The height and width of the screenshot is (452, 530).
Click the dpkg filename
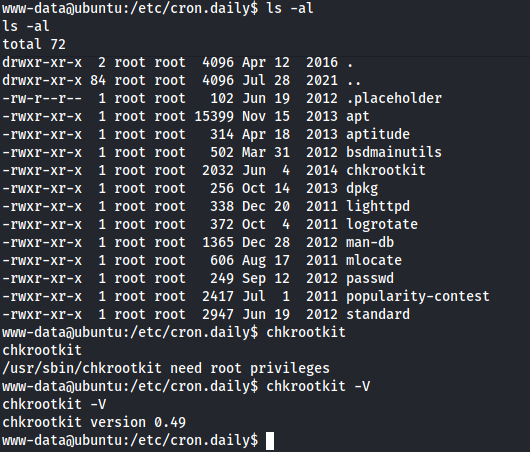click(362, 189)
